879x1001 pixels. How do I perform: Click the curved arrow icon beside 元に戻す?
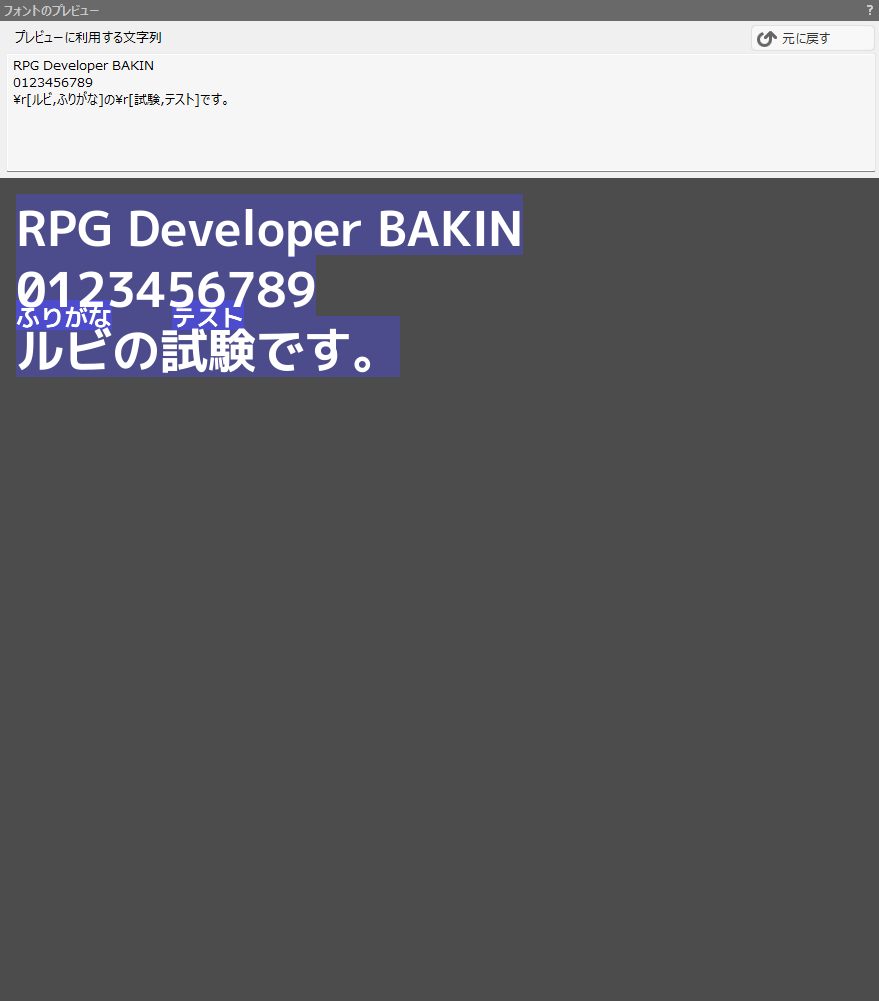pos(767,39)
